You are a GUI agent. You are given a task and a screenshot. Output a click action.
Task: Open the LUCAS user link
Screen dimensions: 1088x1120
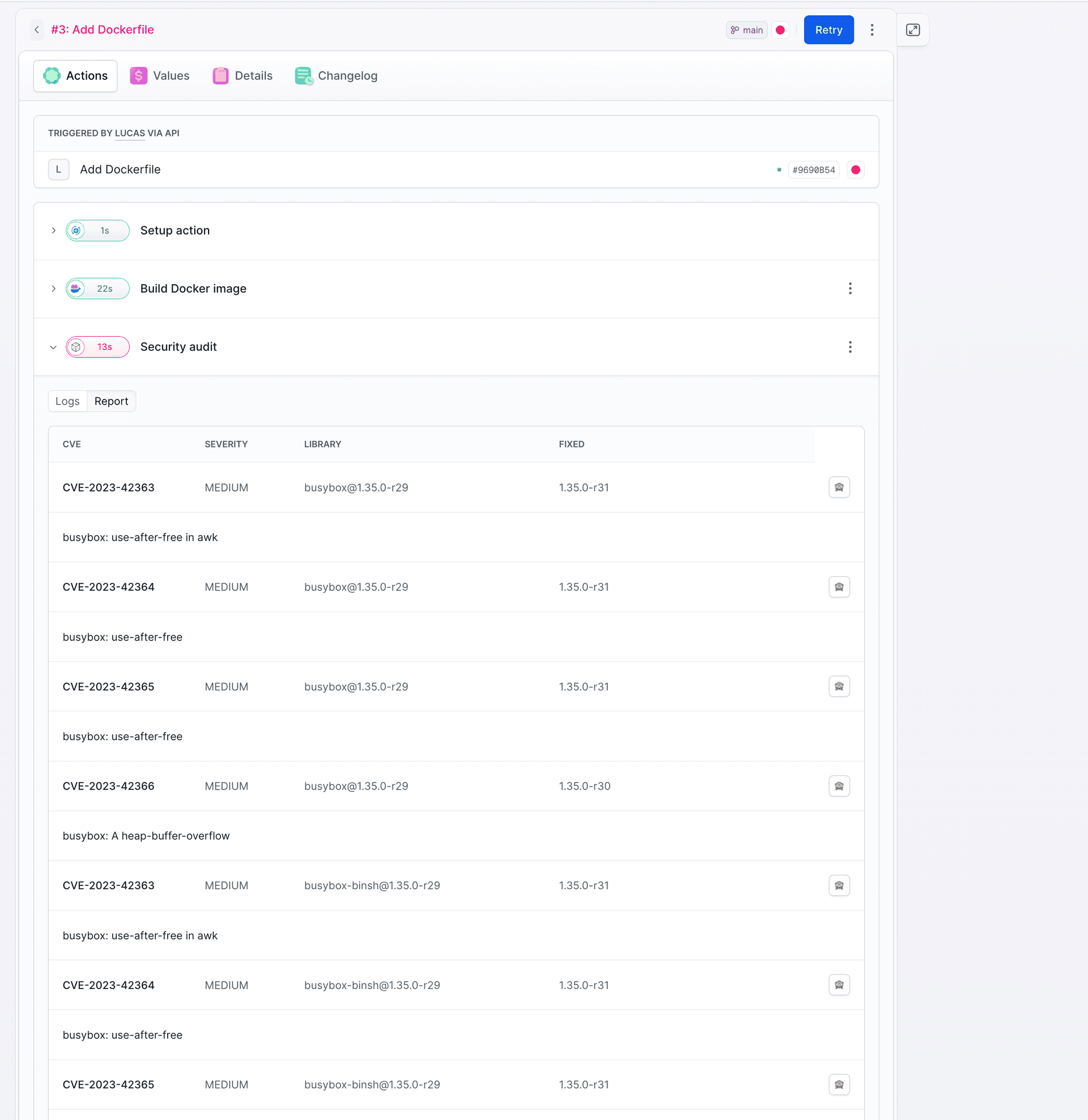pyautogui.click(x=130, y=133)
